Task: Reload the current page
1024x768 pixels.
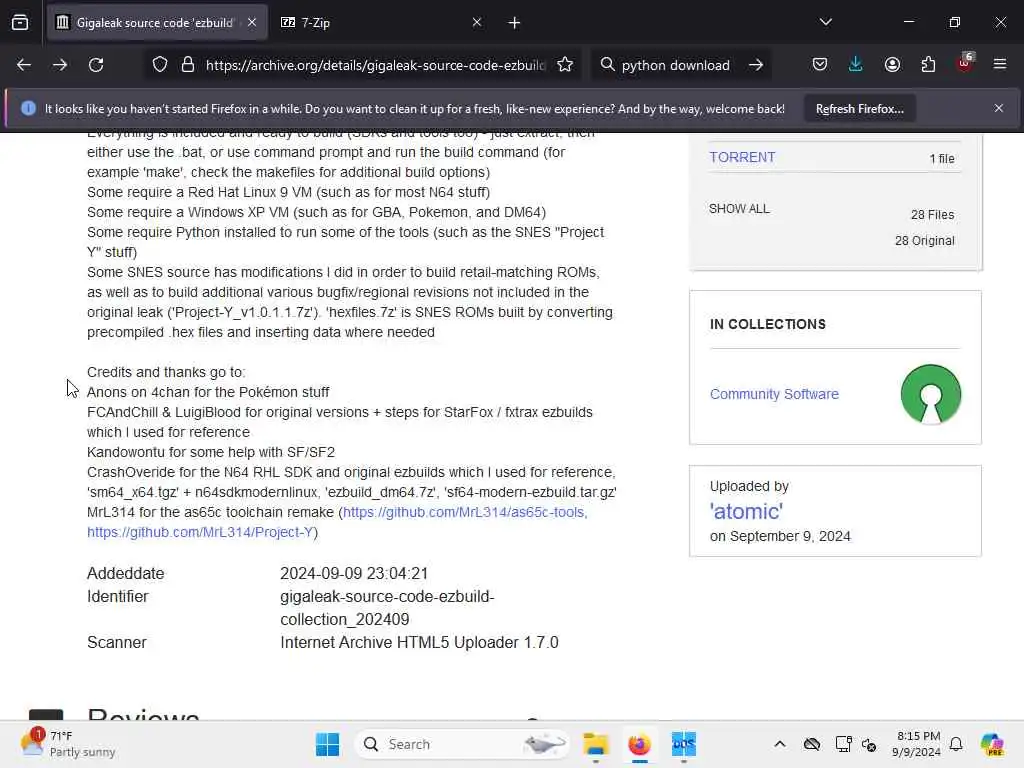Action: coord(96,65)
